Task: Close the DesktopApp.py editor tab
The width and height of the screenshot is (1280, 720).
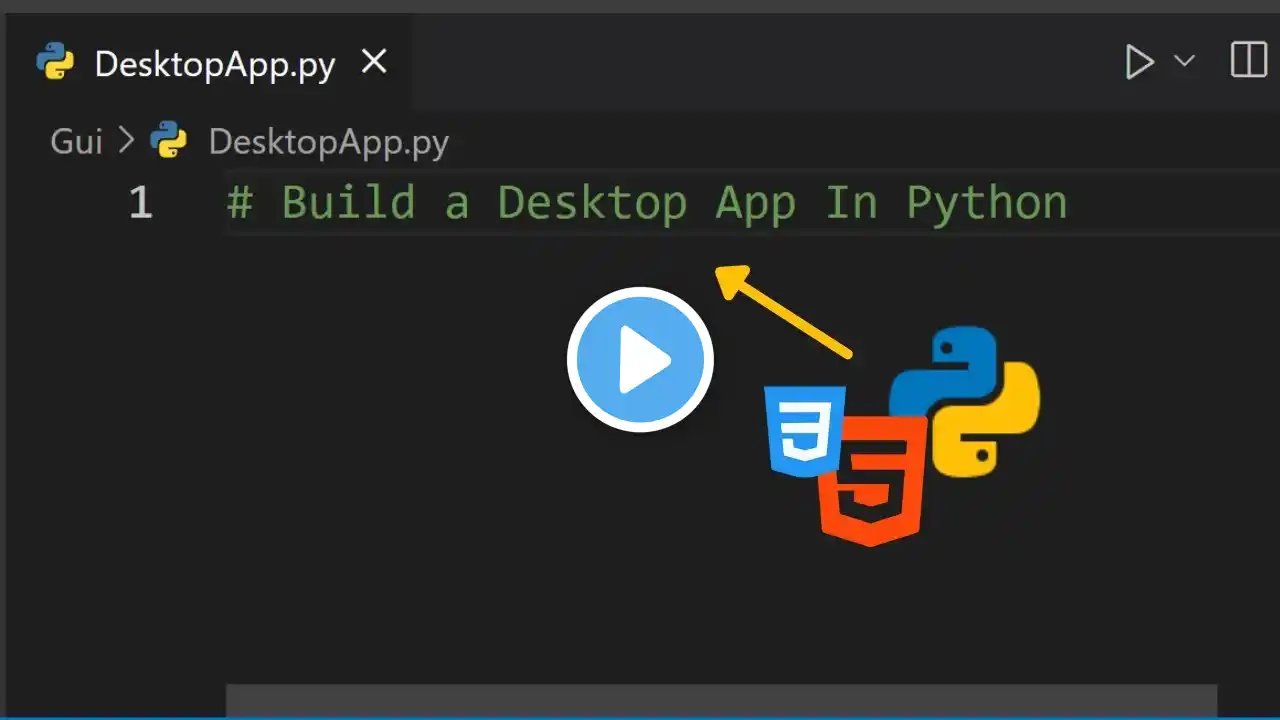Action: [x=374, y=62]
